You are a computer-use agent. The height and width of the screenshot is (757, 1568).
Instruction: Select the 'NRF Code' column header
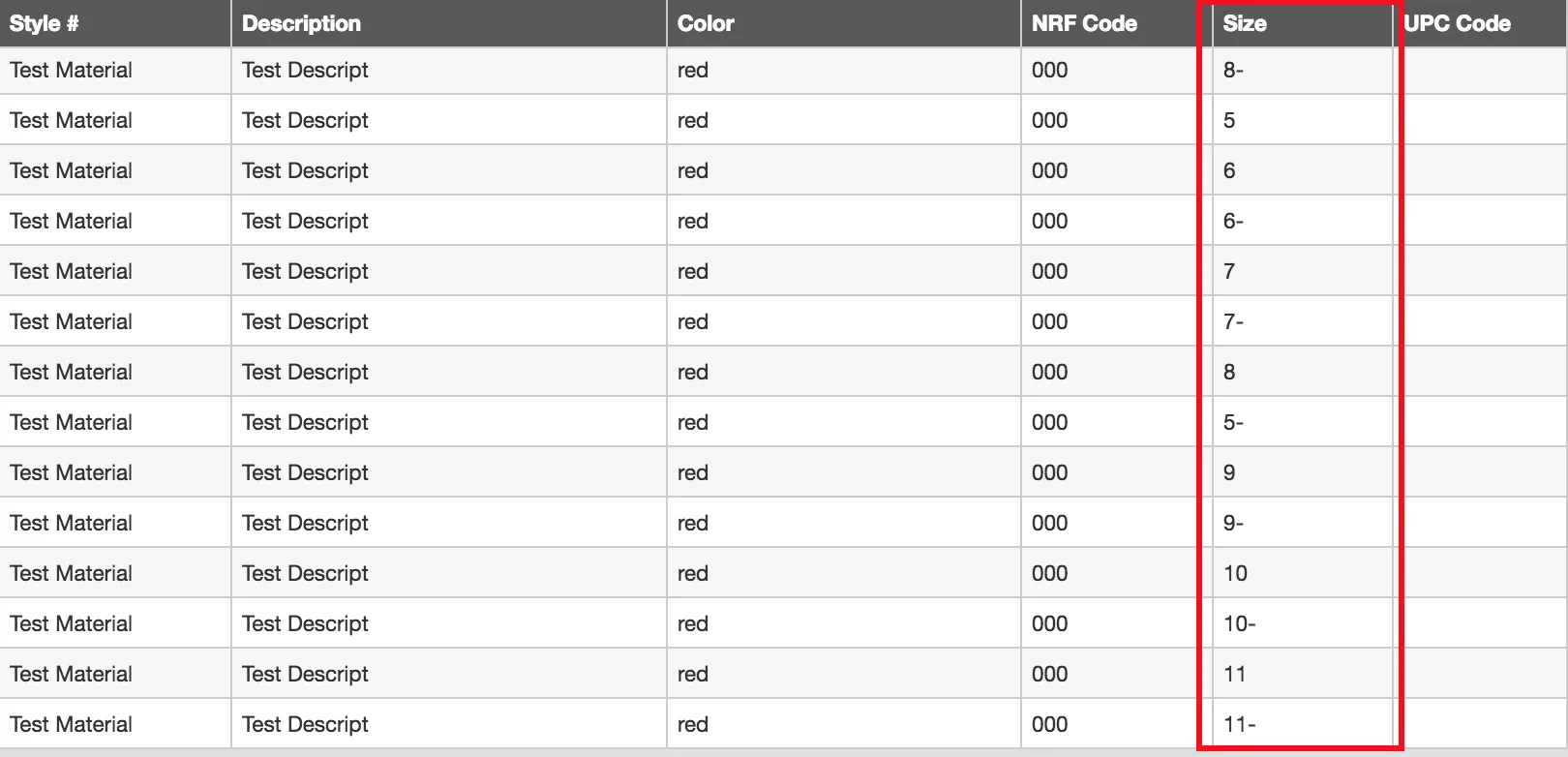pyautogui.click(x=1084, y=23)
